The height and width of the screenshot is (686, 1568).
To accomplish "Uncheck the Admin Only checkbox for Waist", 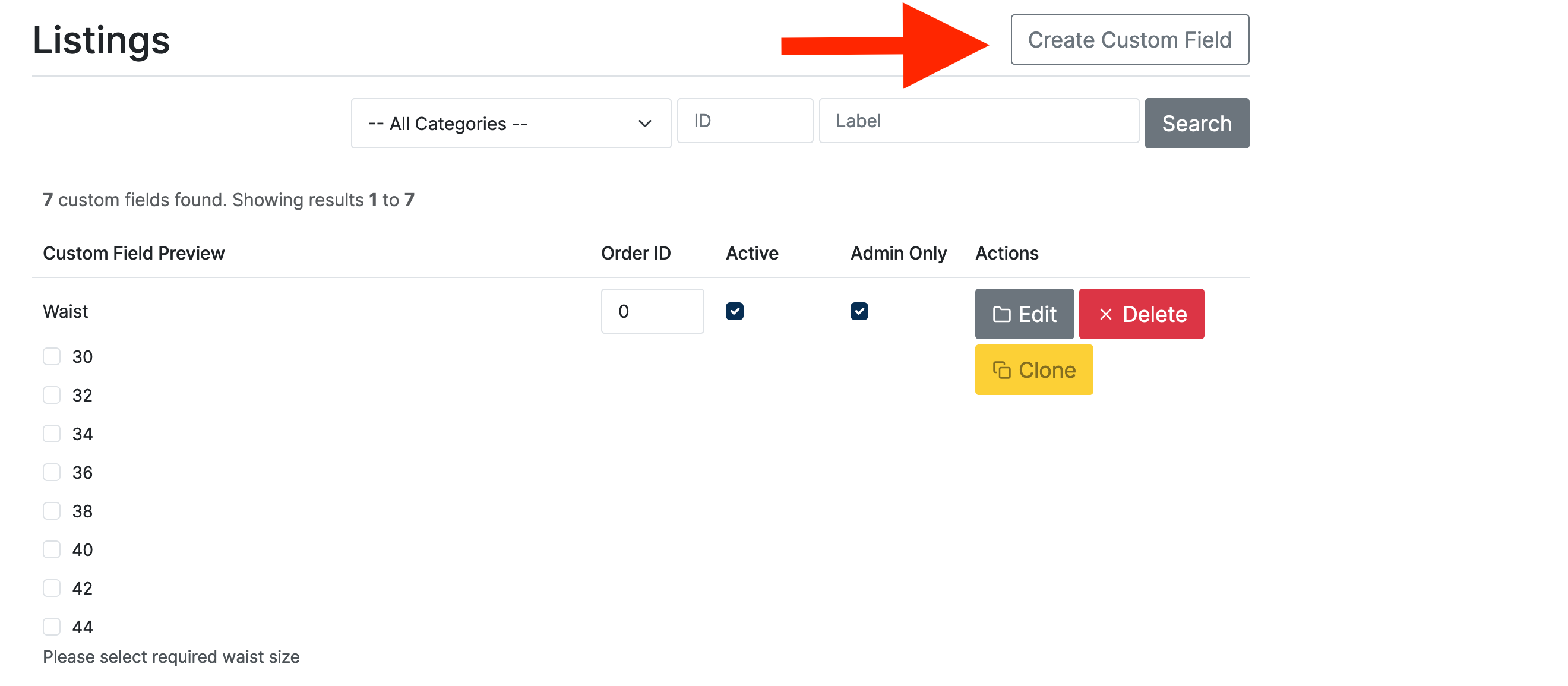I will tap(859, 311).
